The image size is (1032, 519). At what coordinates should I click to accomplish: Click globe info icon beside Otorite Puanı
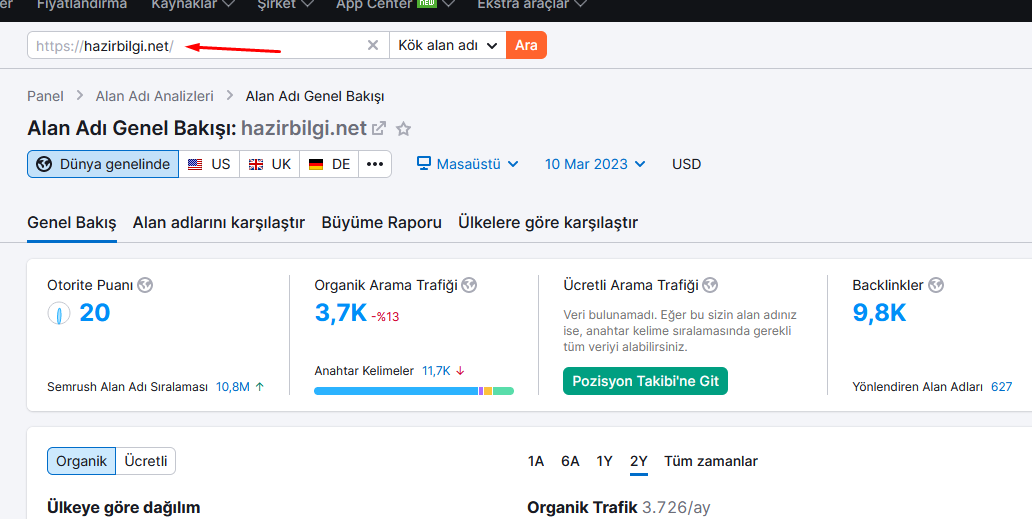click(145, 285)
